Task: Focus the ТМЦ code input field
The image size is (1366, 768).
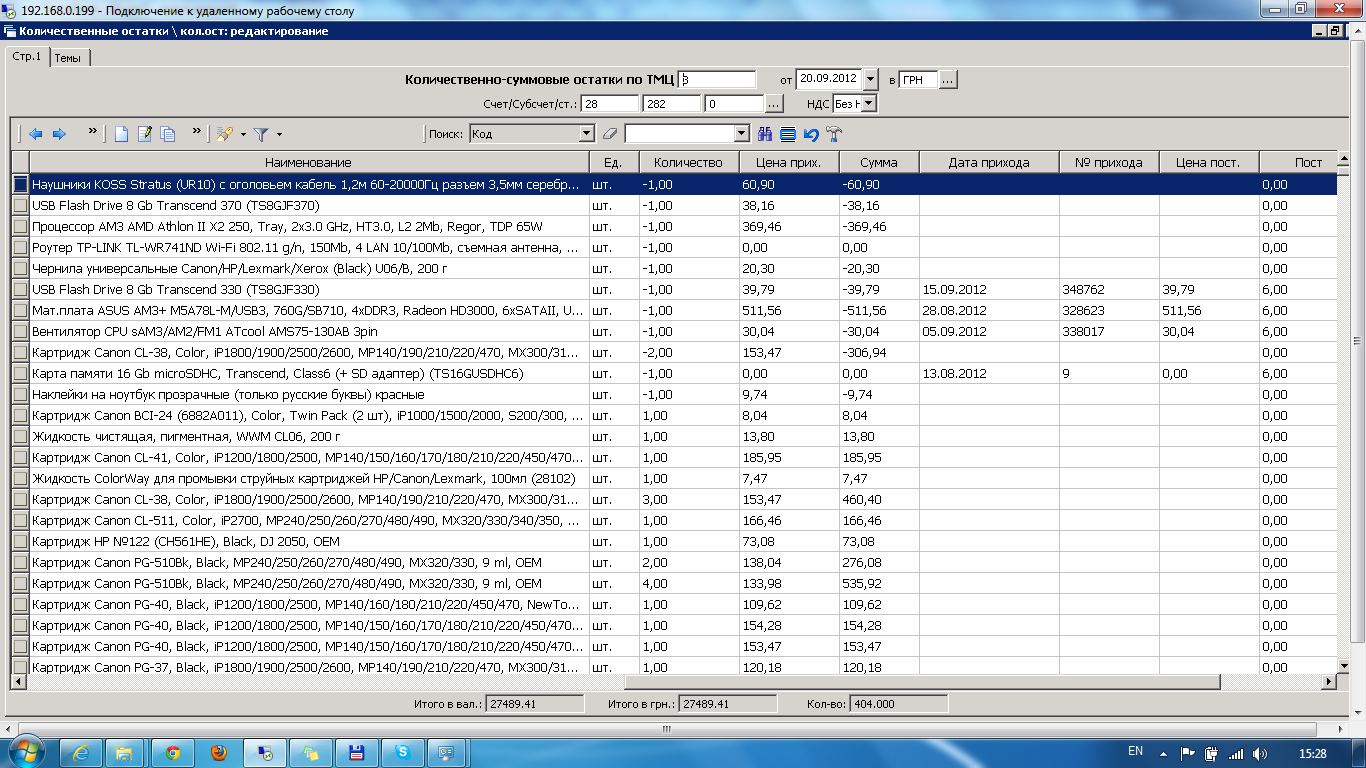Action: tap(717, 79)
